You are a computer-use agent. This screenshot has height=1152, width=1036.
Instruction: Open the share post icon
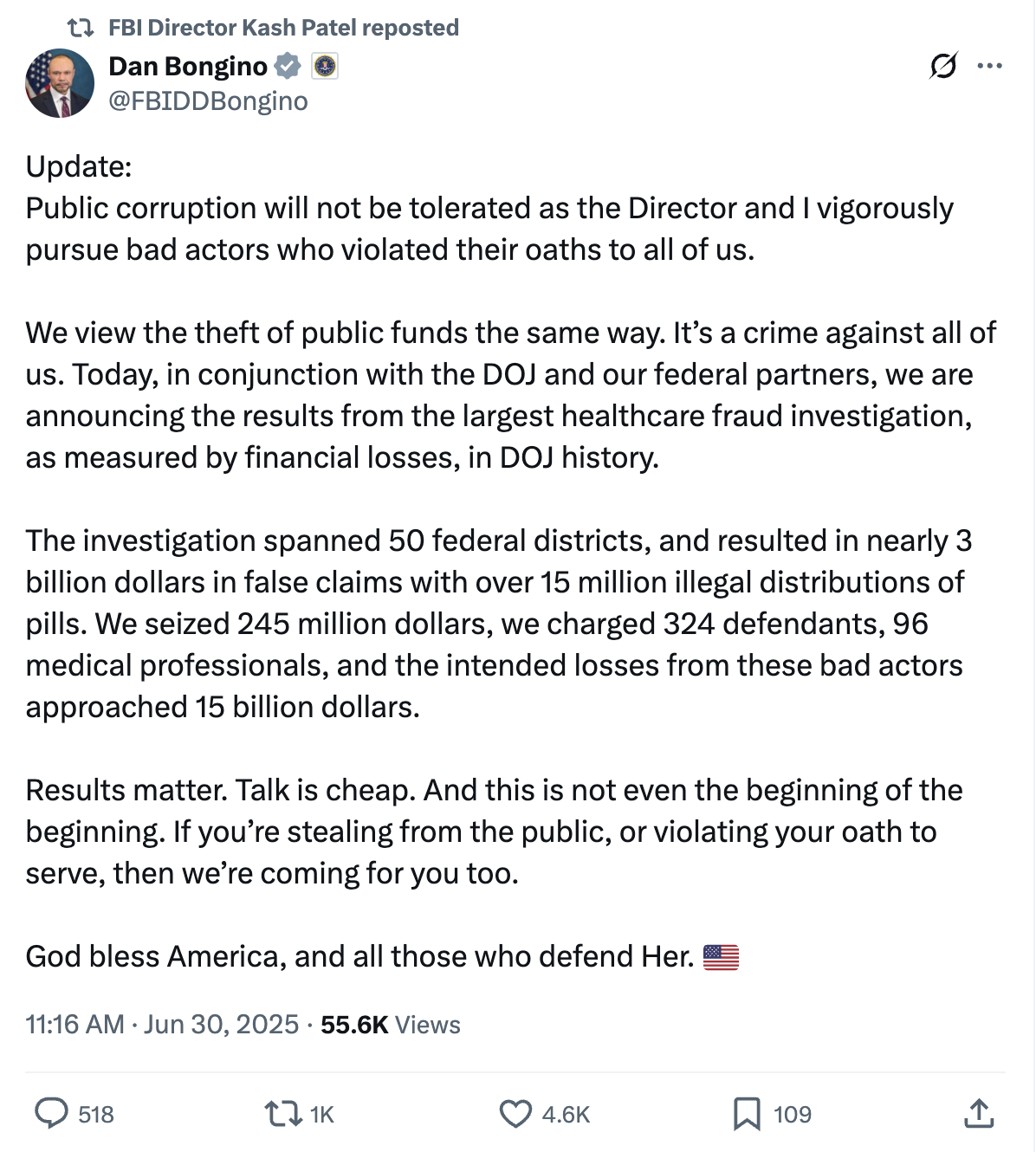(979, 1113)
